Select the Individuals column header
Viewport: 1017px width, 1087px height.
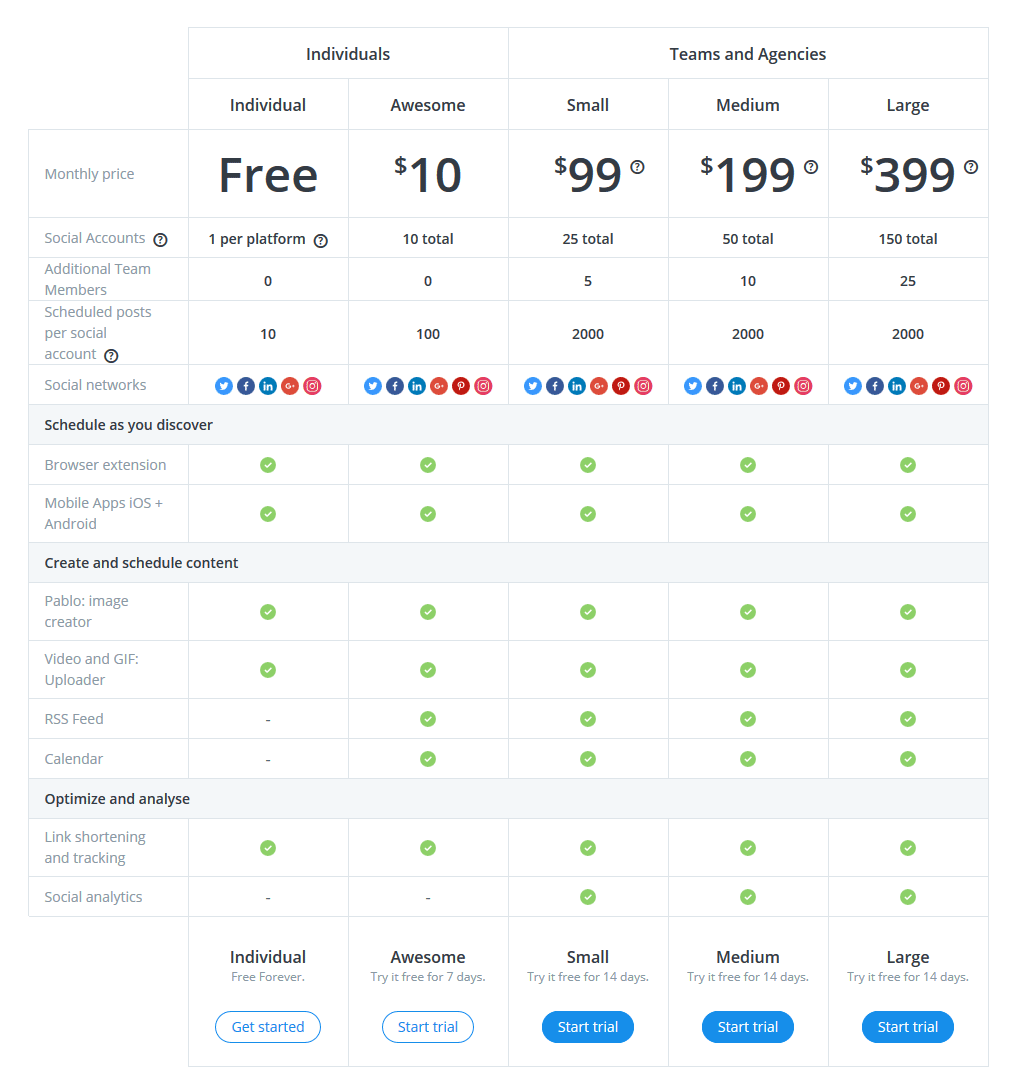348,53
